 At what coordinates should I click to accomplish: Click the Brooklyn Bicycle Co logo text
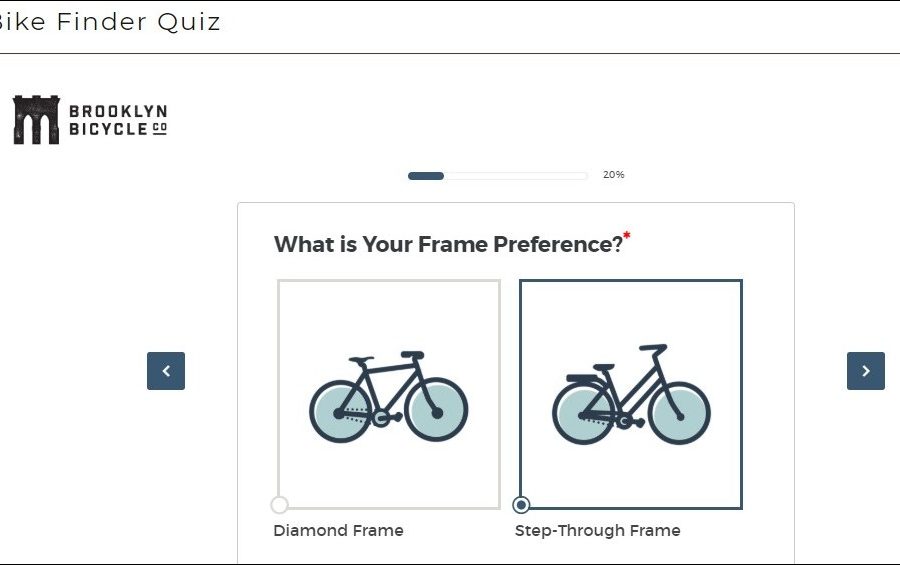click(x=117, y=120)
